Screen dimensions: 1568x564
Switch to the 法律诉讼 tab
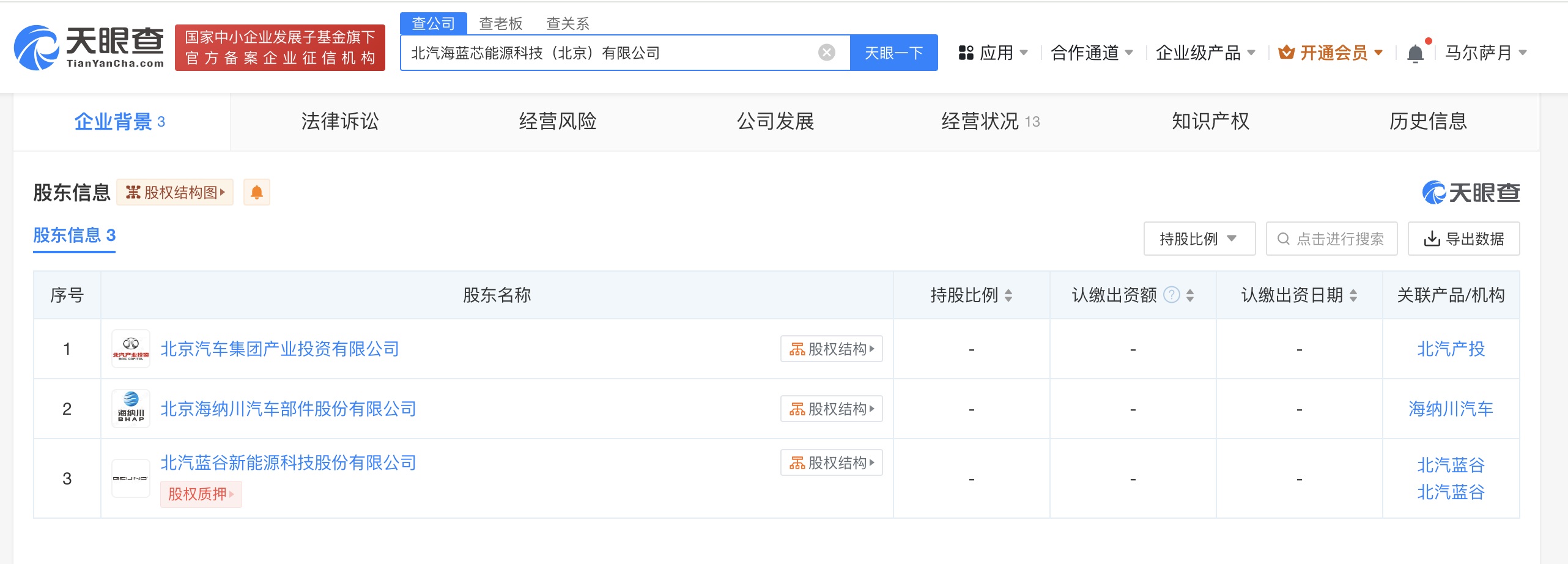coord(339,122)
